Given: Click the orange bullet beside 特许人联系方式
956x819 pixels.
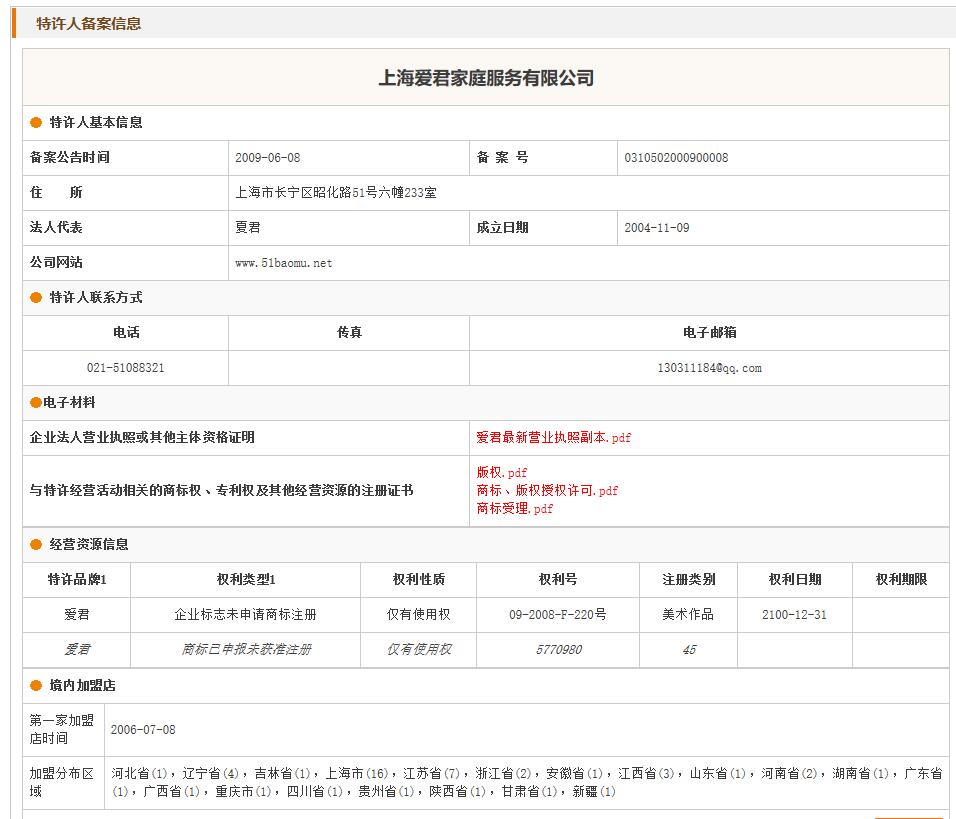Looking at the screenshot, I should pyautogui.click(x=36, y=298).
